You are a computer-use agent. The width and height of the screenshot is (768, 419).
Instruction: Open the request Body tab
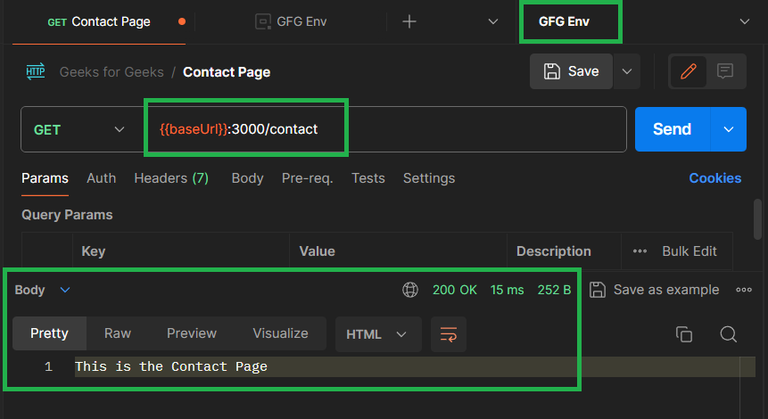pyautogui.click(x=247, y=178)
